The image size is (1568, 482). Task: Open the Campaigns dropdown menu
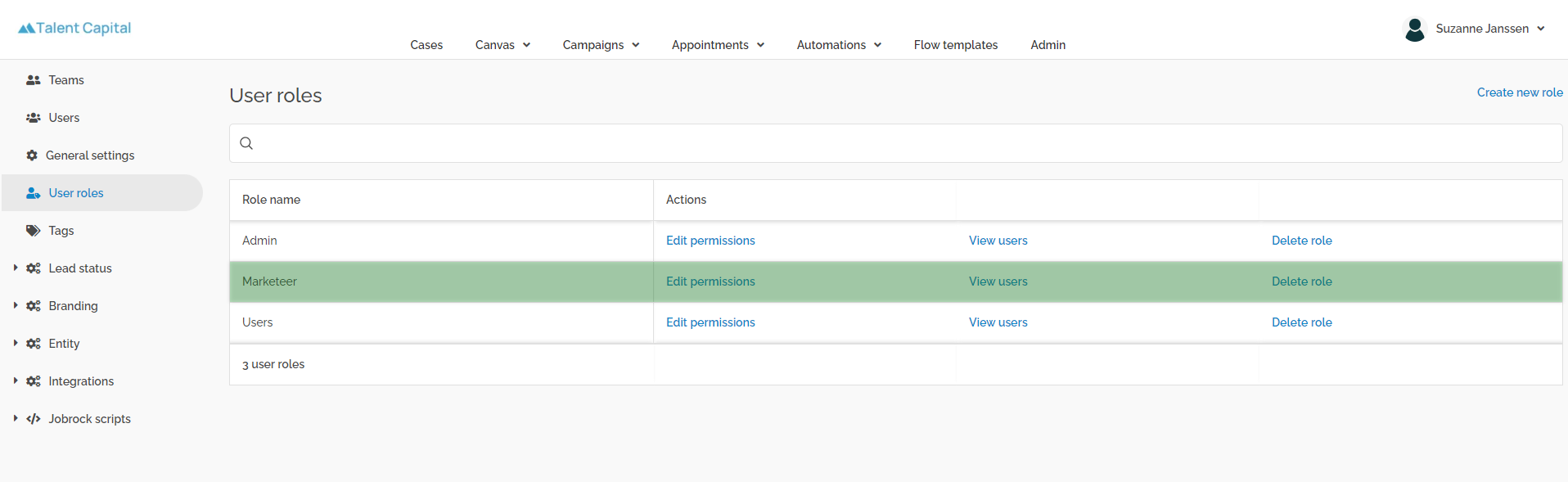(601, 45)
